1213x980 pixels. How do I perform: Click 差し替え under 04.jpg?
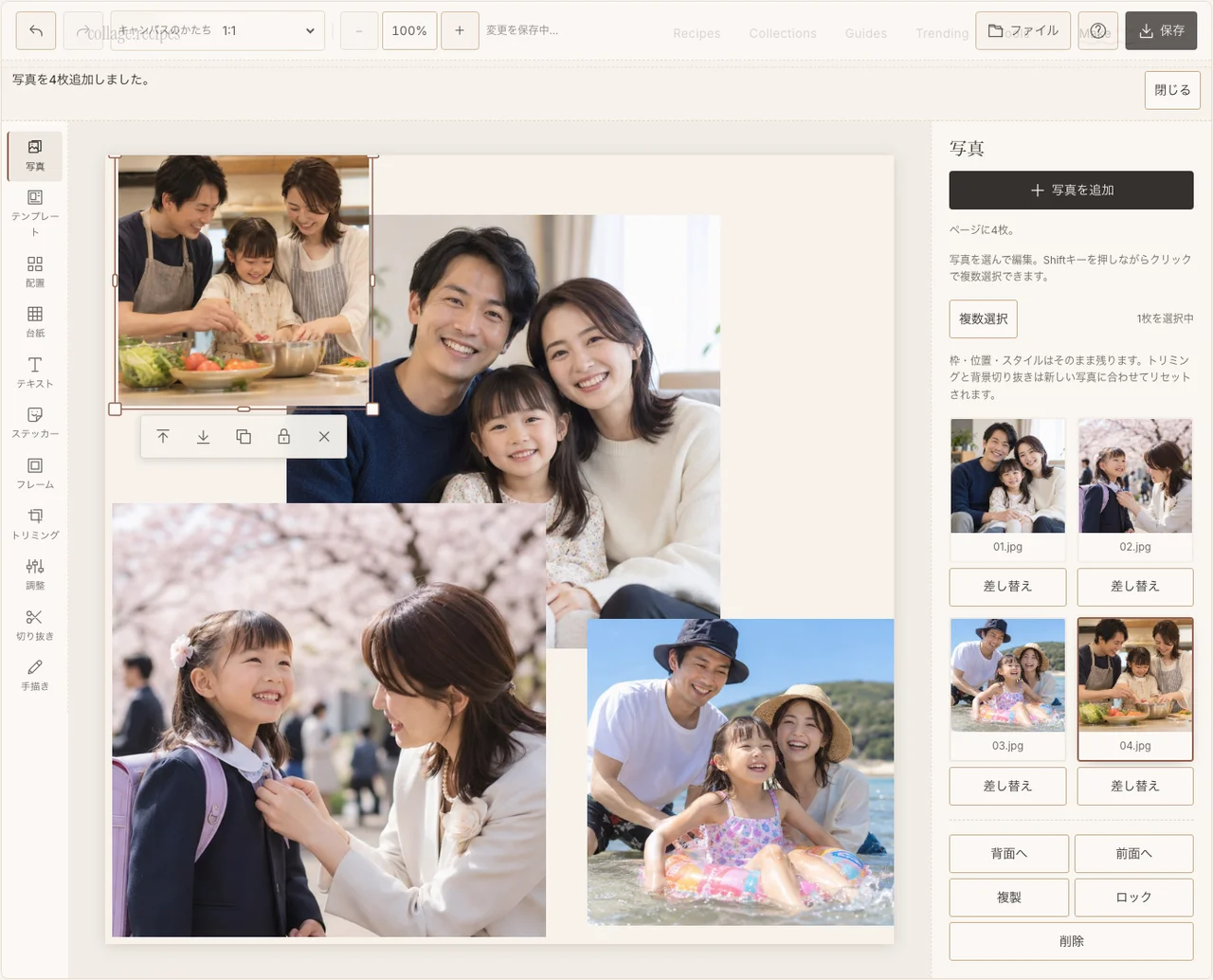click(1135, 787)
